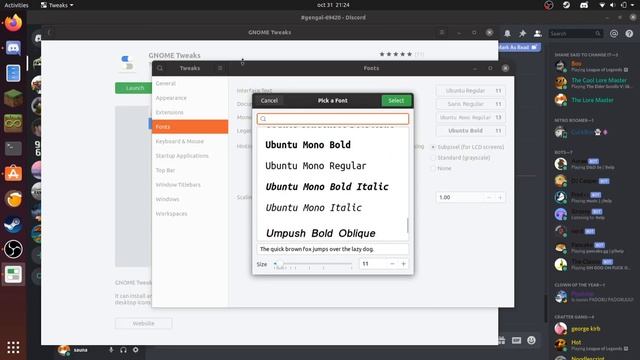The image size is (640, 360).
Task: Choose Ubuntu Mono Bold font
Action: click(333, 145)
